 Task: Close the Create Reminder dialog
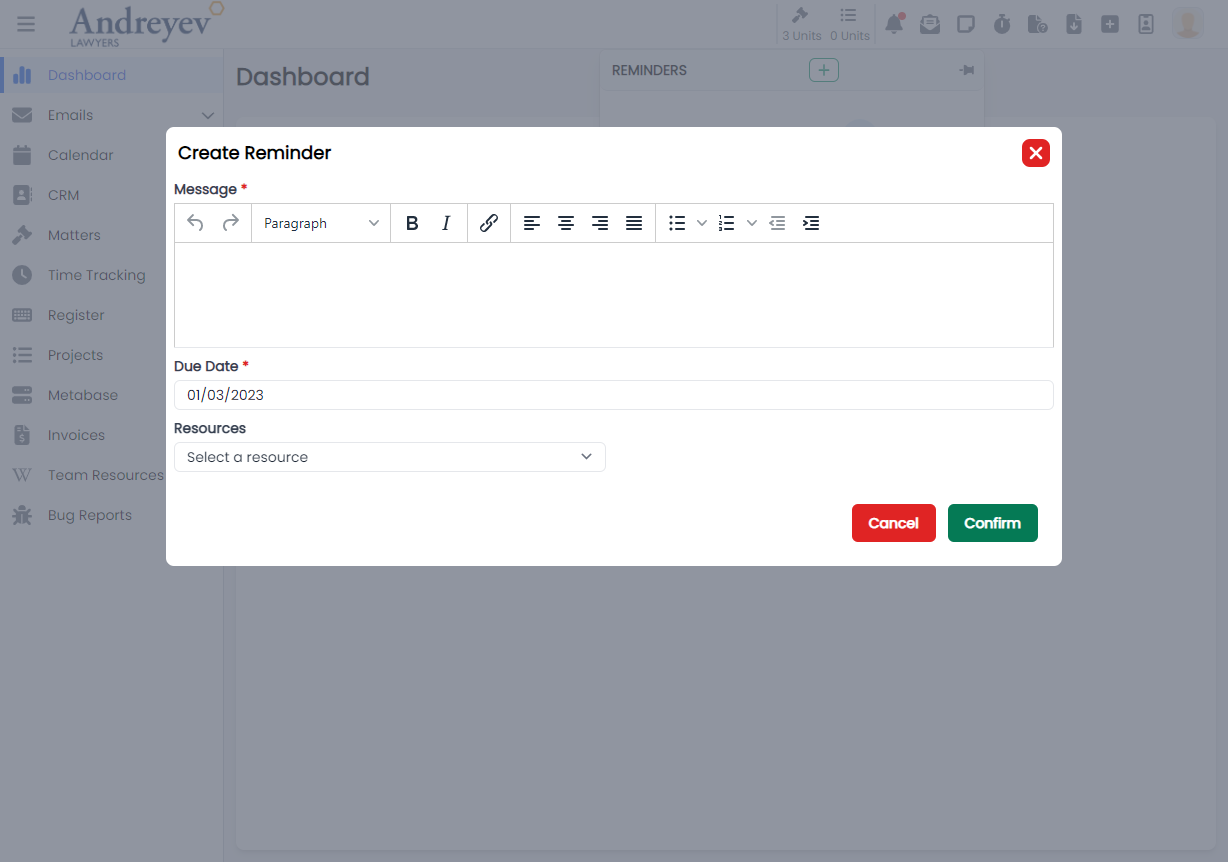click(1035, 153)
